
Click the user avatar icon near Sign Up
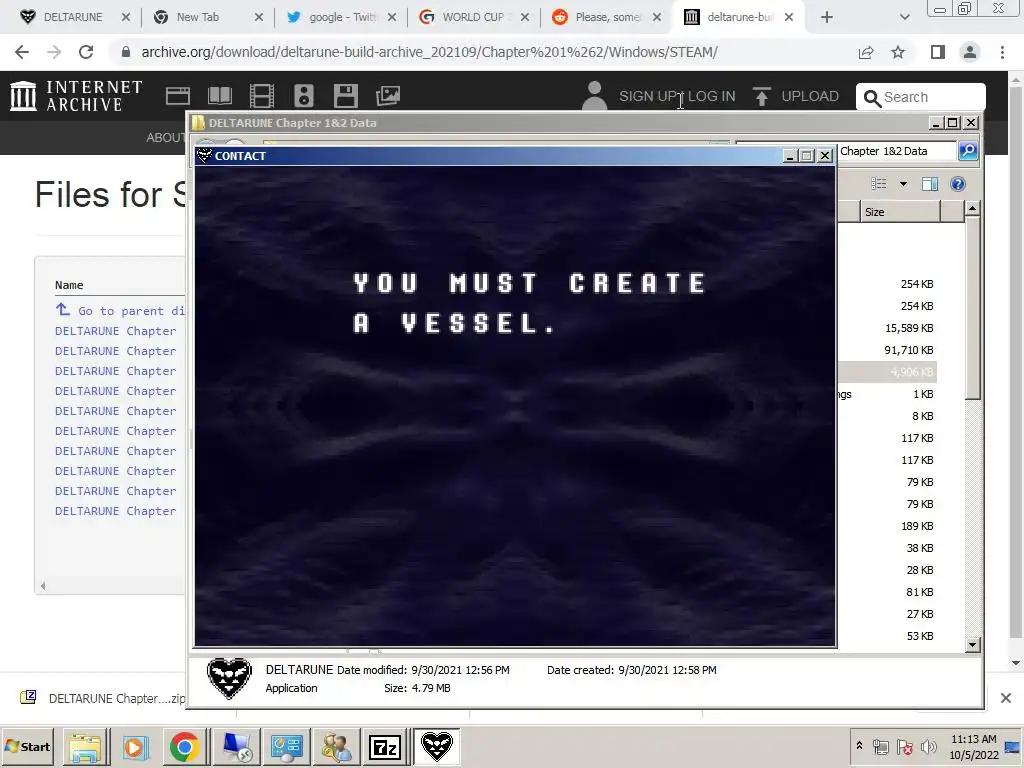click(x=594, y=96)
